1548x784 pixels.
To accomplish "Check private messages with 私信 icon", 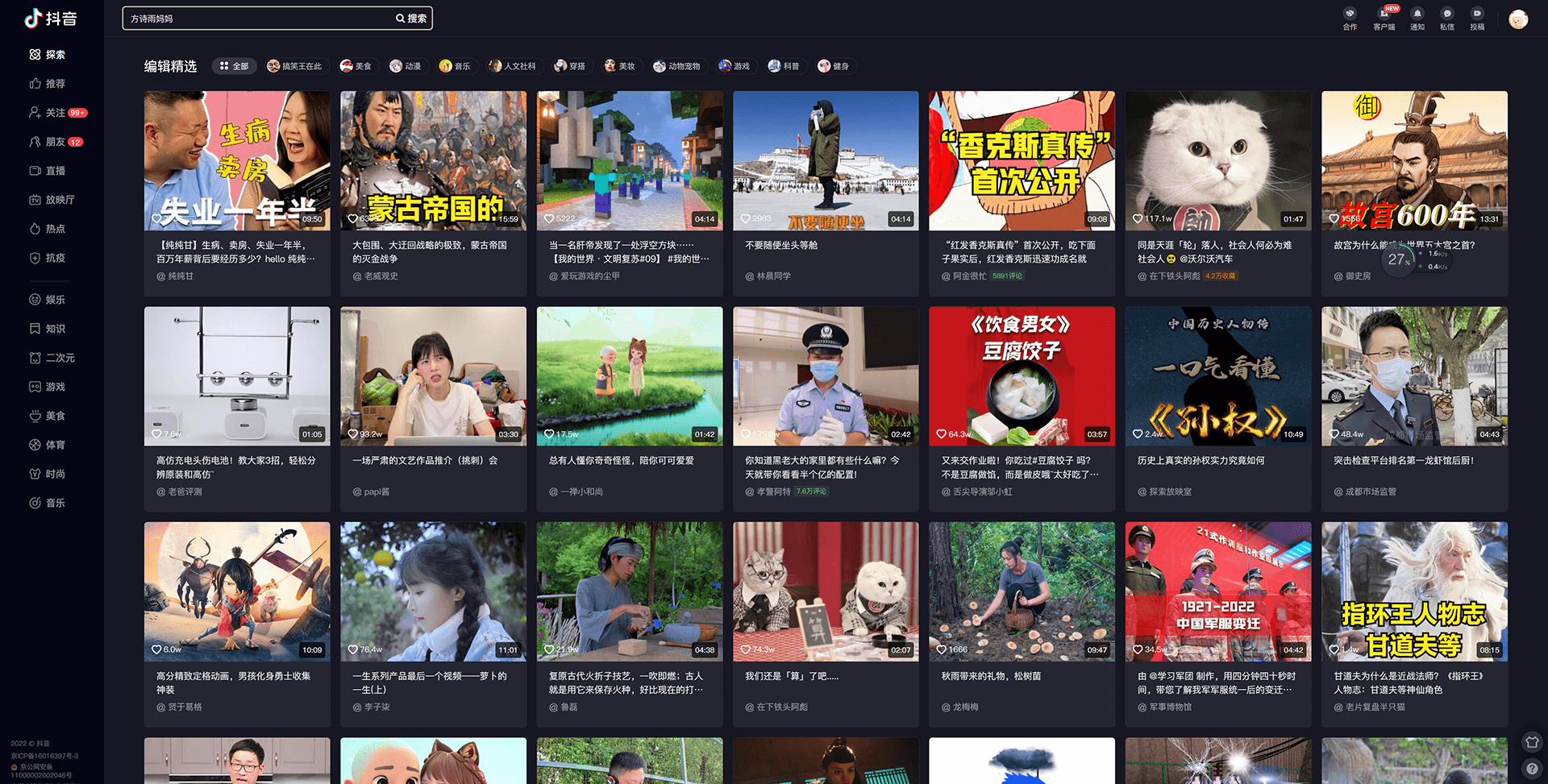I will coord(1447,18).
